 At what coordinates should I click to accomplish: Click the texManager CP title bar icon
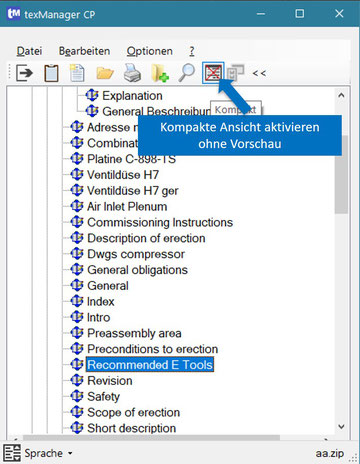(14, 14)
